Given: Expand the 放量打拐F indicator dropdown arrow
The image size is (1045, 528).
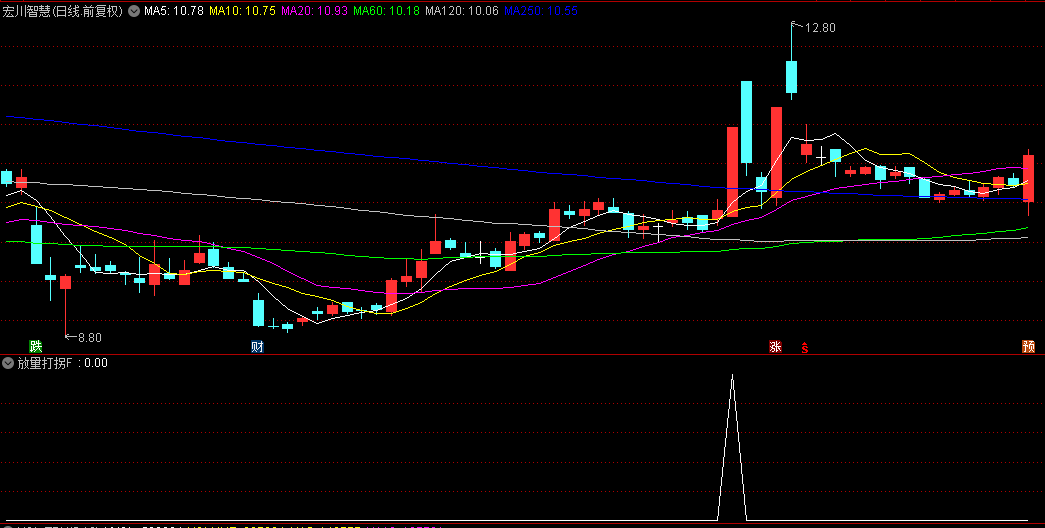Looking at the screenshot, I should tap(8, 363).
